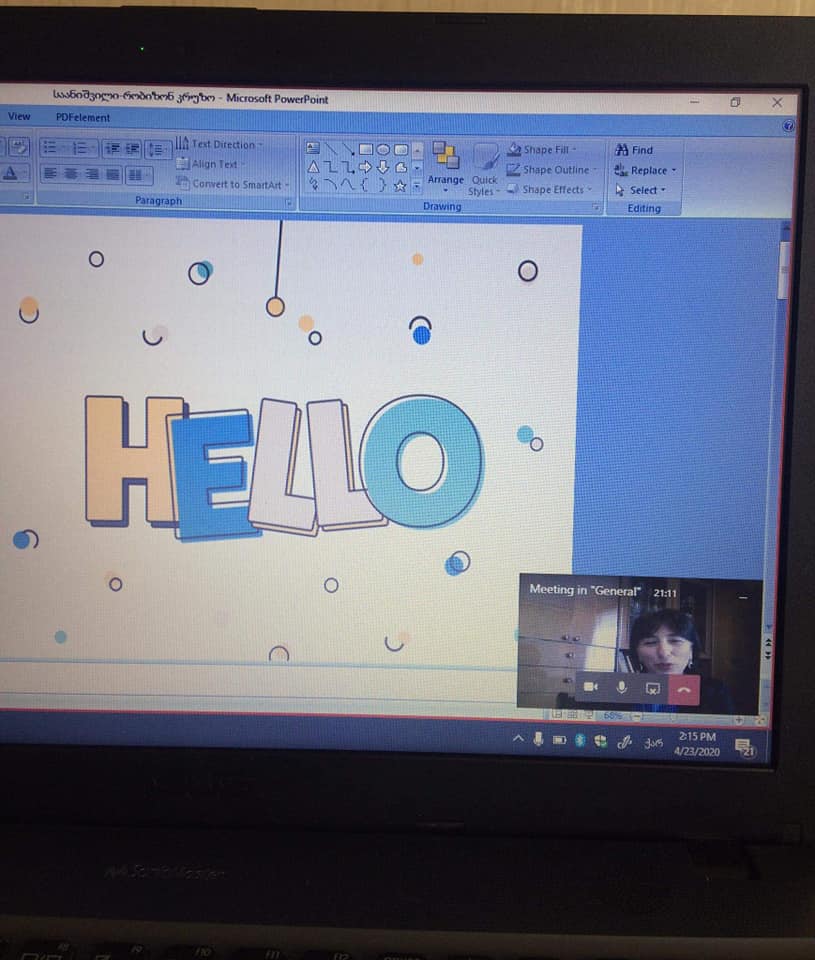Align paragraph text to the right
Screen dimensions: 815x960
click(92, 174)
